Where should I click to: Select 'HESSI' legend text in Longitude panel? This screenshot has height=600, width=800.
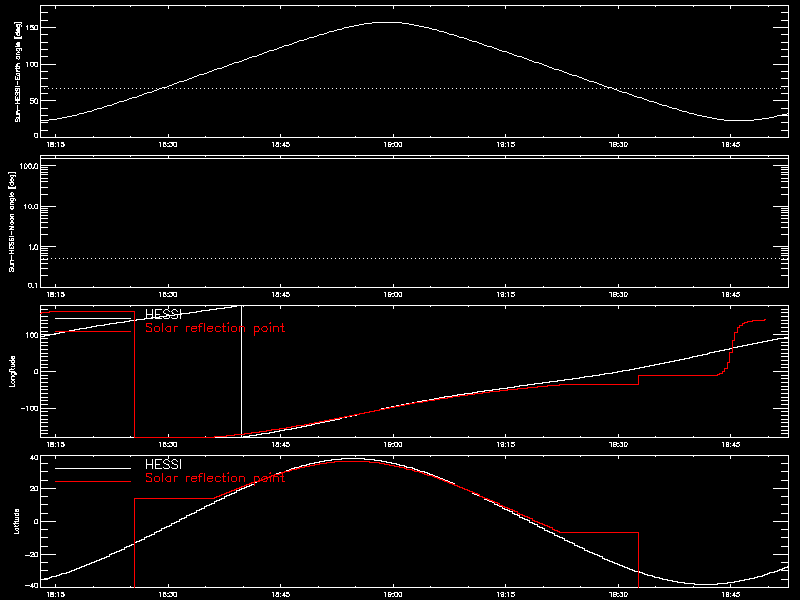(x=163, y=315)
